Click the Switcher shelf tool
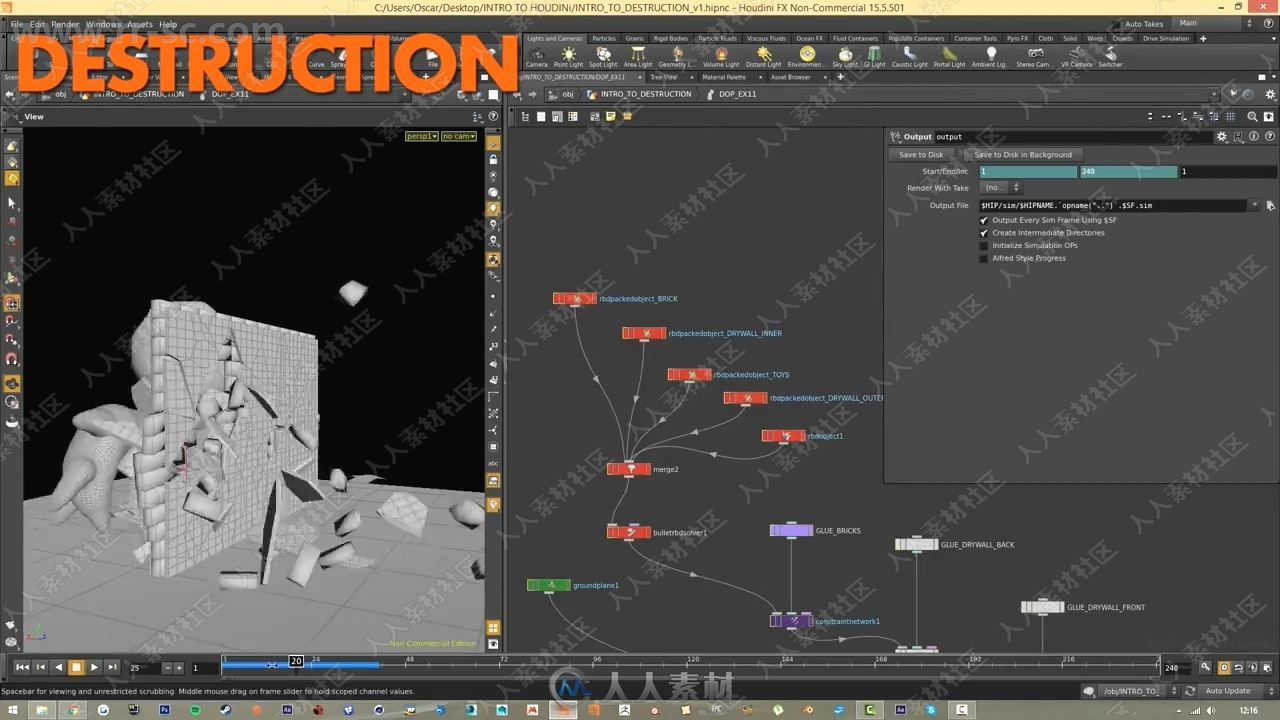The height and width of the screenshot is (720, 1280). 1110,57
